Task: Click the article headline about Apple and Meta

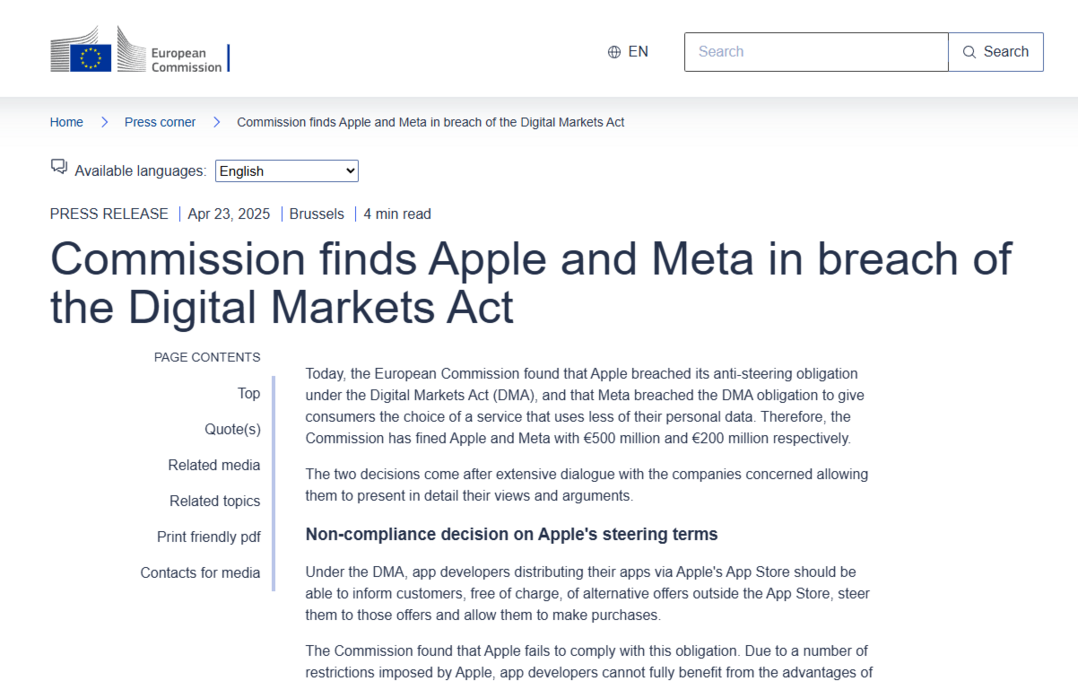Action: (x=531, y=283)
